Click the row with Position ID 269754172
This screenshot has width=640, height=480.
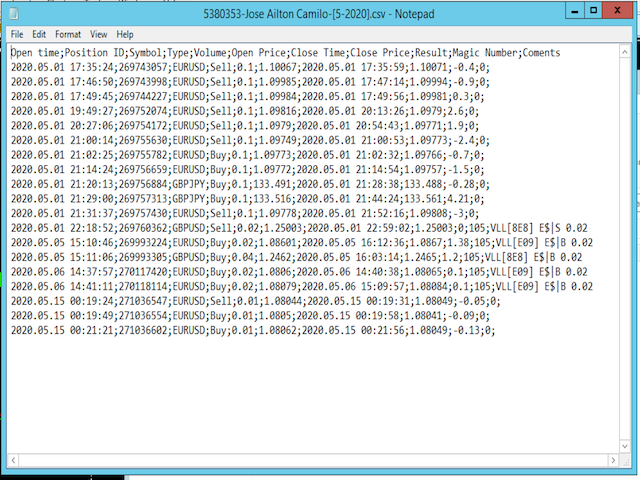(245, 126)
